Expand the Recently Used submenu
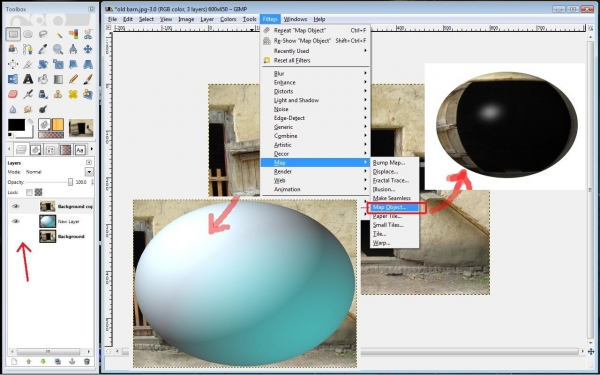Screen dimensions: 600x375 coord(315,51)
